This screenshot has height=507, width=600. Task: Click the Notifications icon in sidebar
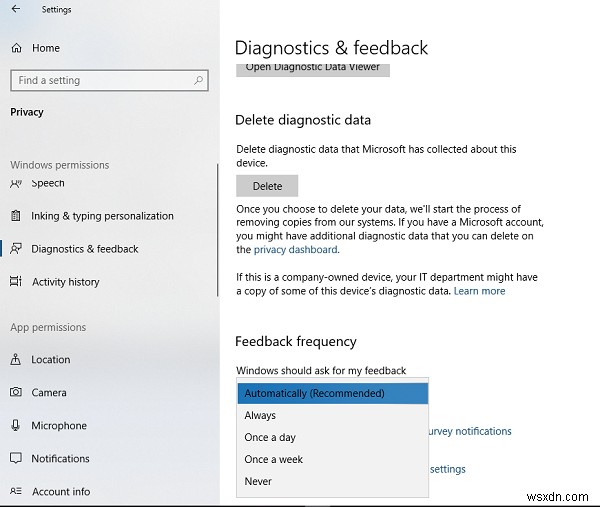click(x=16, y=459)
